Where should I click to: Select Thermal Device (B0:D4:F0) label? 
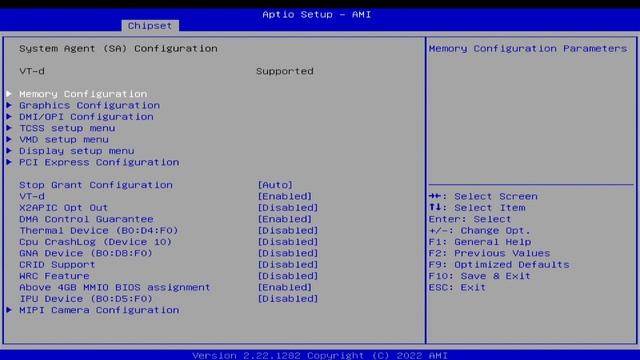pos(99,231)
